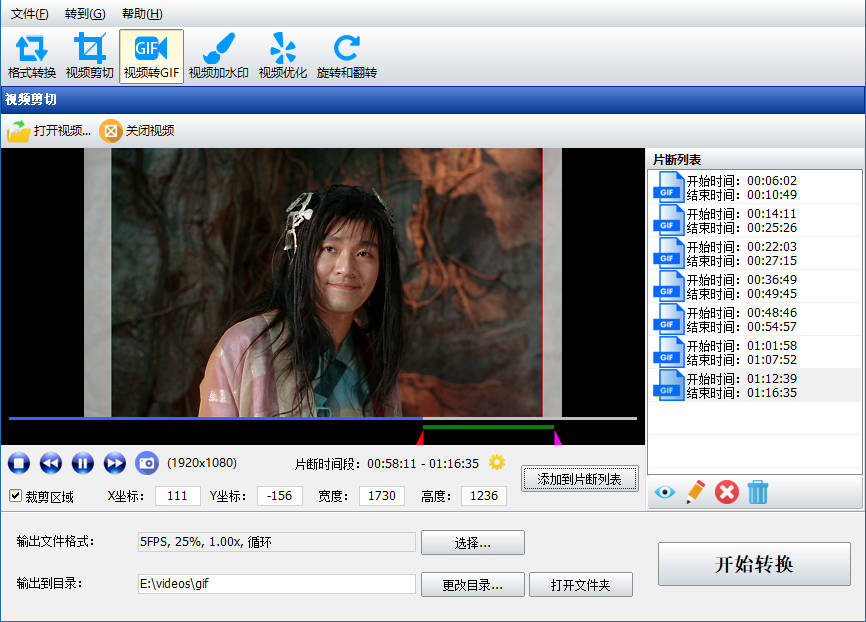866x622 pixels.
Task: Open the 文件(F) menu
Action: 30,14
